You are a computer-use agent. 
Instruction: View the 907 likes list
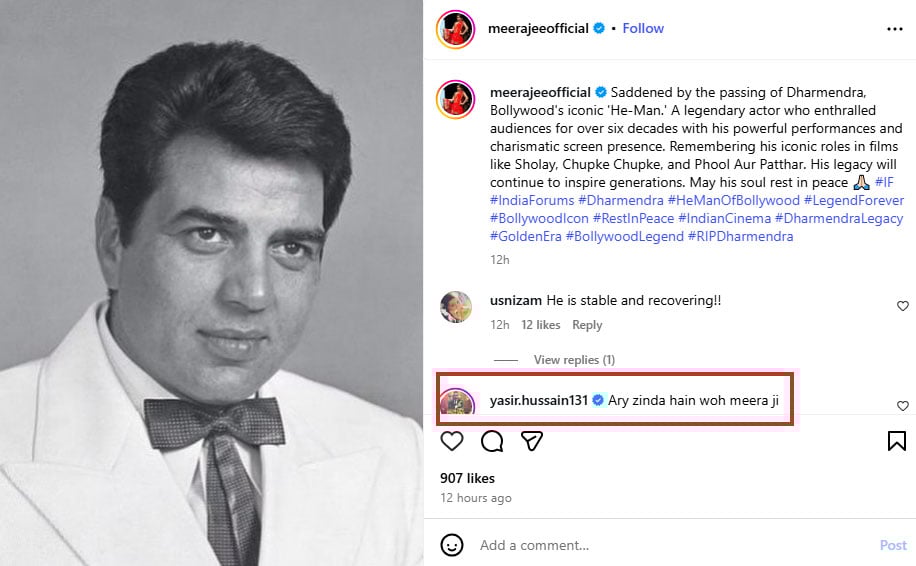pyautogui.click(x=467, y=478)
